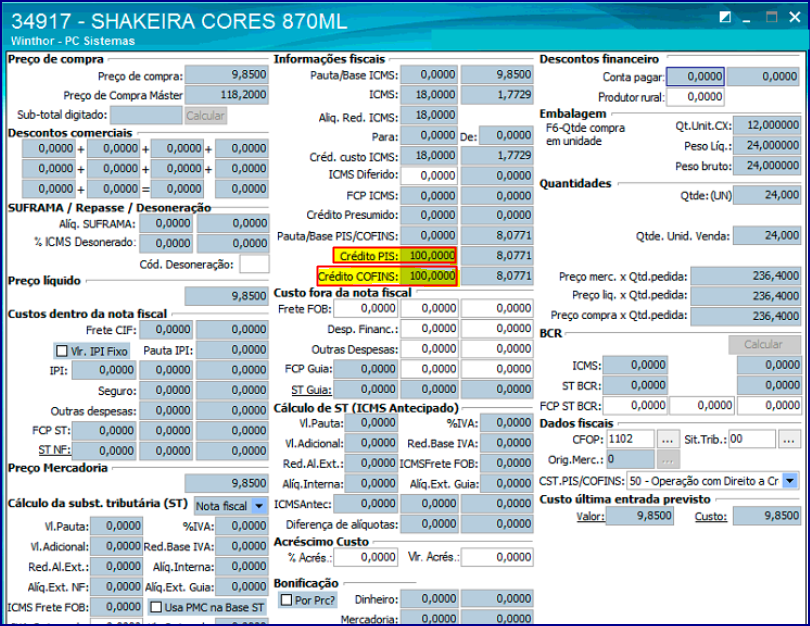Viewport: 810px width, 626px height.
Task: Click Calcular next to Sub-total digitado
Action: [205, 116]
